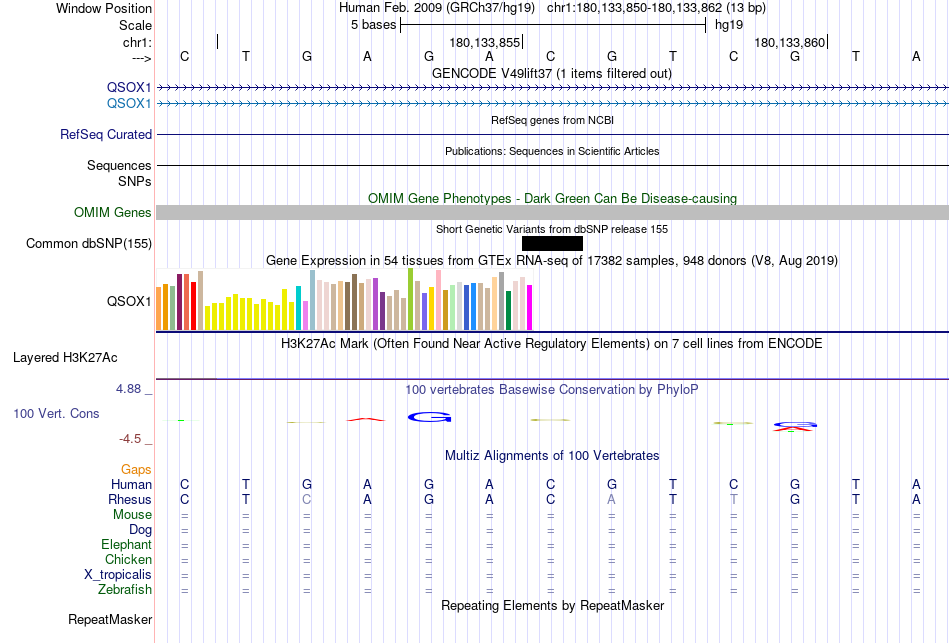
Task: Select the Zebrafish alignment row label
Action: point(125,589)
